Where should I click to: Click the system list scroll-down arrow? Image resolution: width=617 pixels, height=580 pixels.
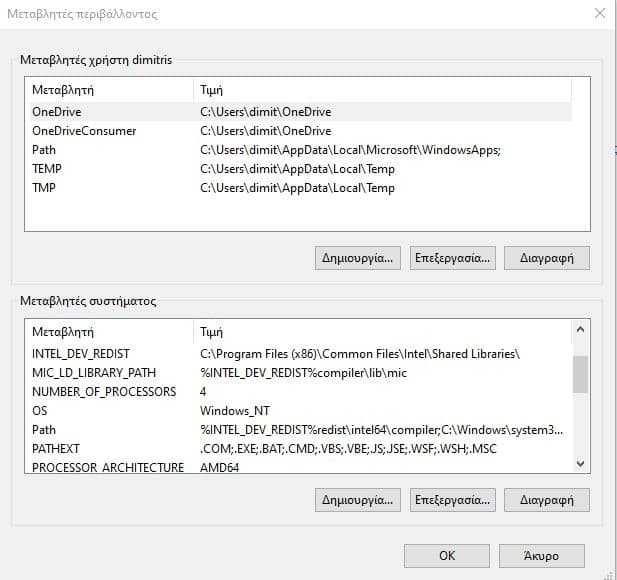(x=580, y=464)
